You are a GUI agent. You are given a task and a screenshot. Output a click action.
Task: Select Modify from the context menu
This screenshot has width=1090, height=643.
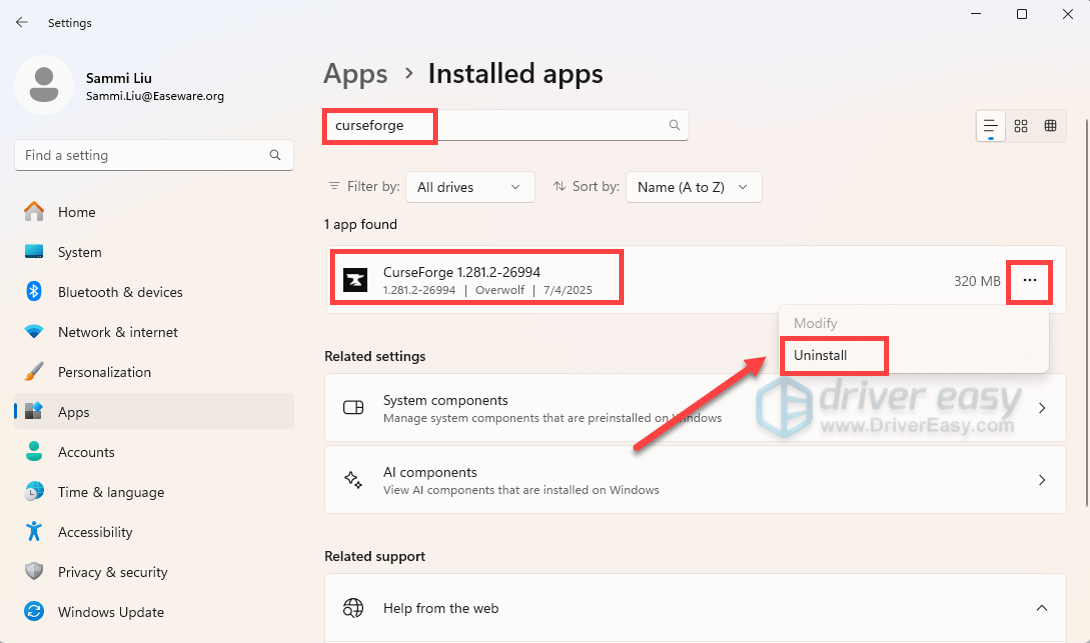815,323
